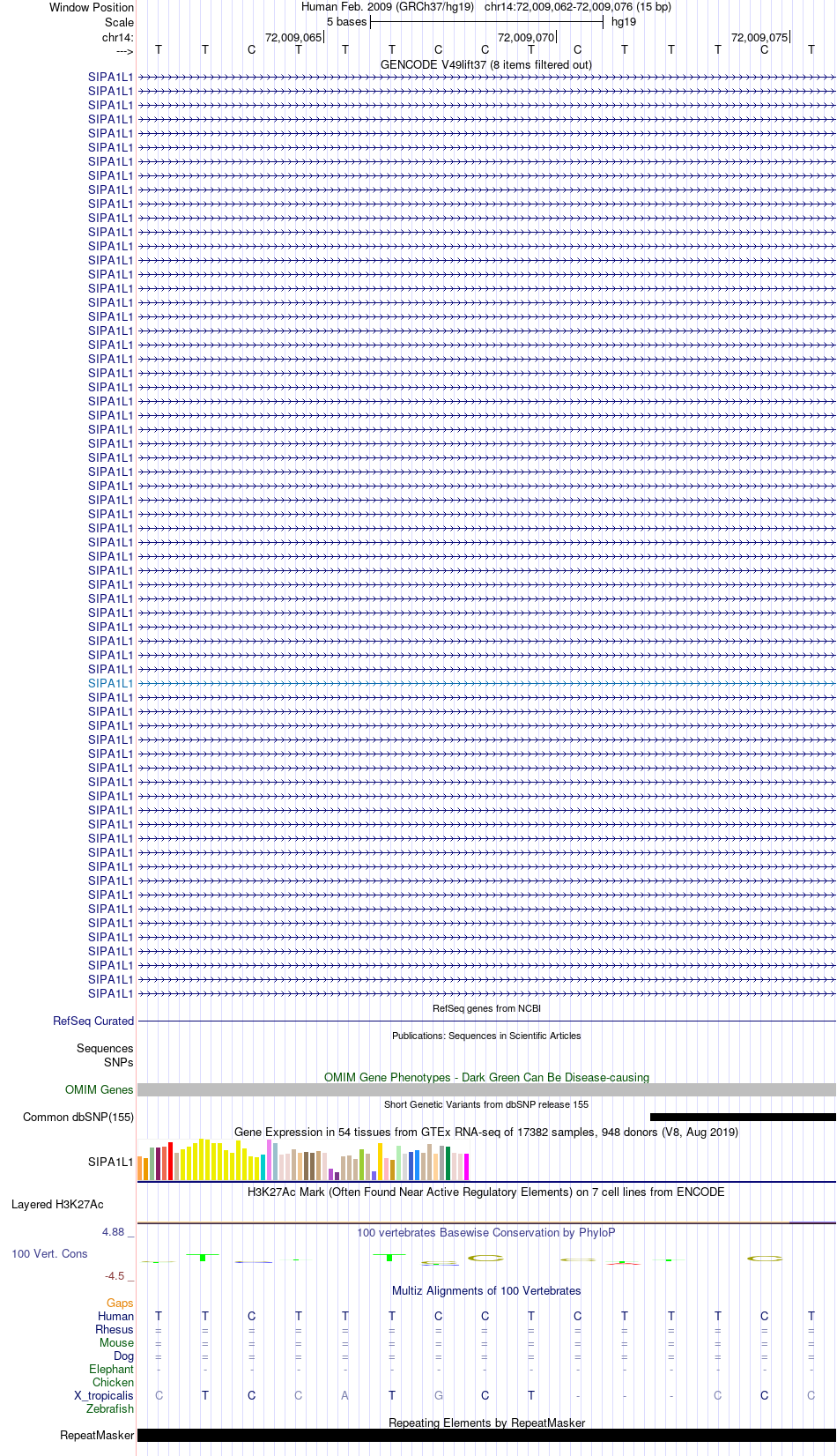837x1456 pixels.
Task: Click the Elephant alignment row label
Action: 111,1369
